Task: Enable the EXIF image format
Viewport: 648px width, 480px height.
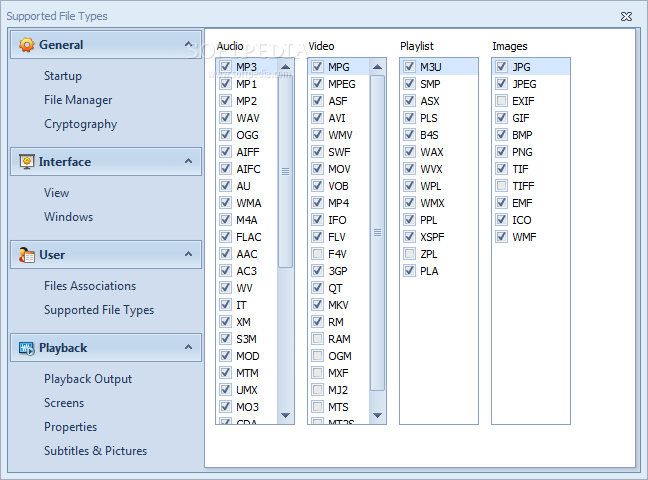Action: tap(502, 101)
